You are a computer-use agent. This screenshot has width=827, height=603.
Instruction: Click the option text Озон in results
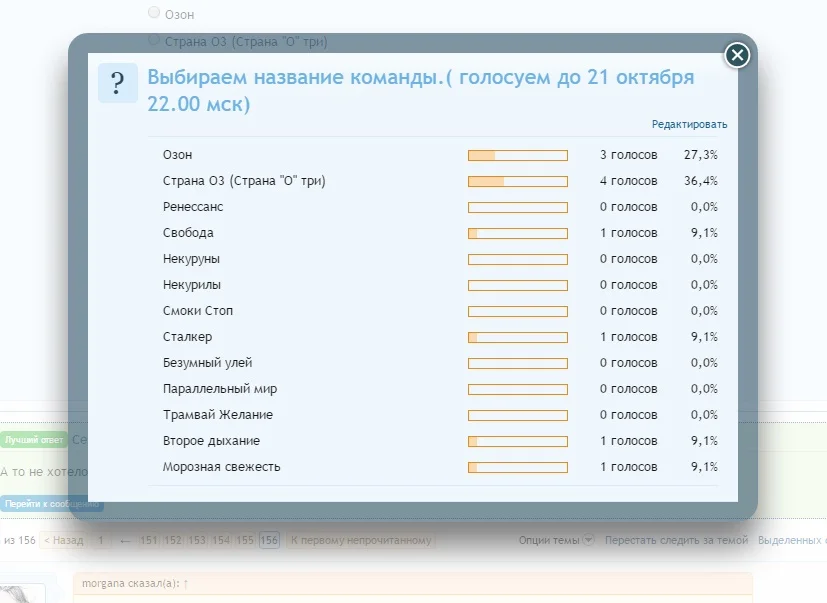click(177, 155)
